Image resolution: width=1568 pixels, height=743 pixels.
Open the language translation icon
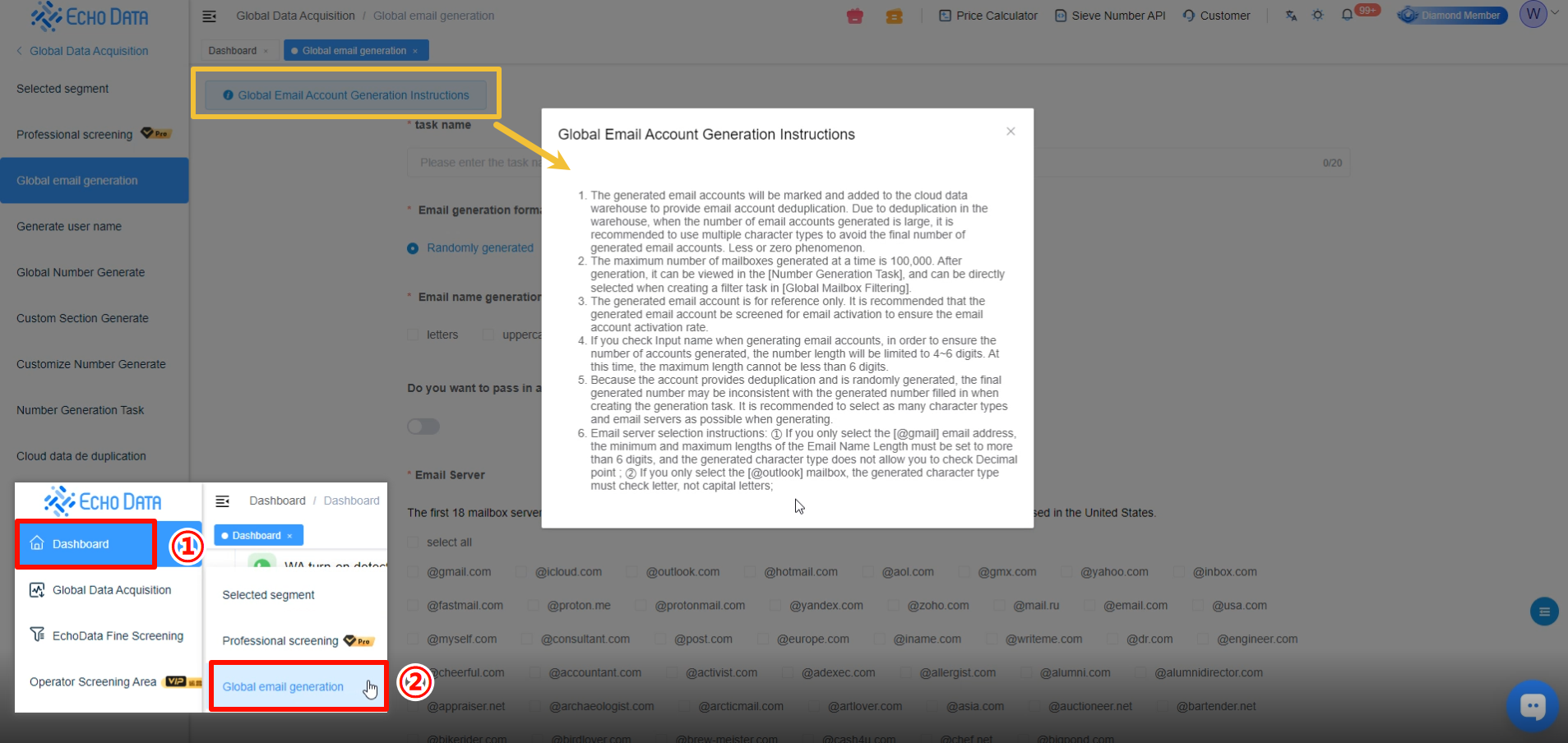1291,16
